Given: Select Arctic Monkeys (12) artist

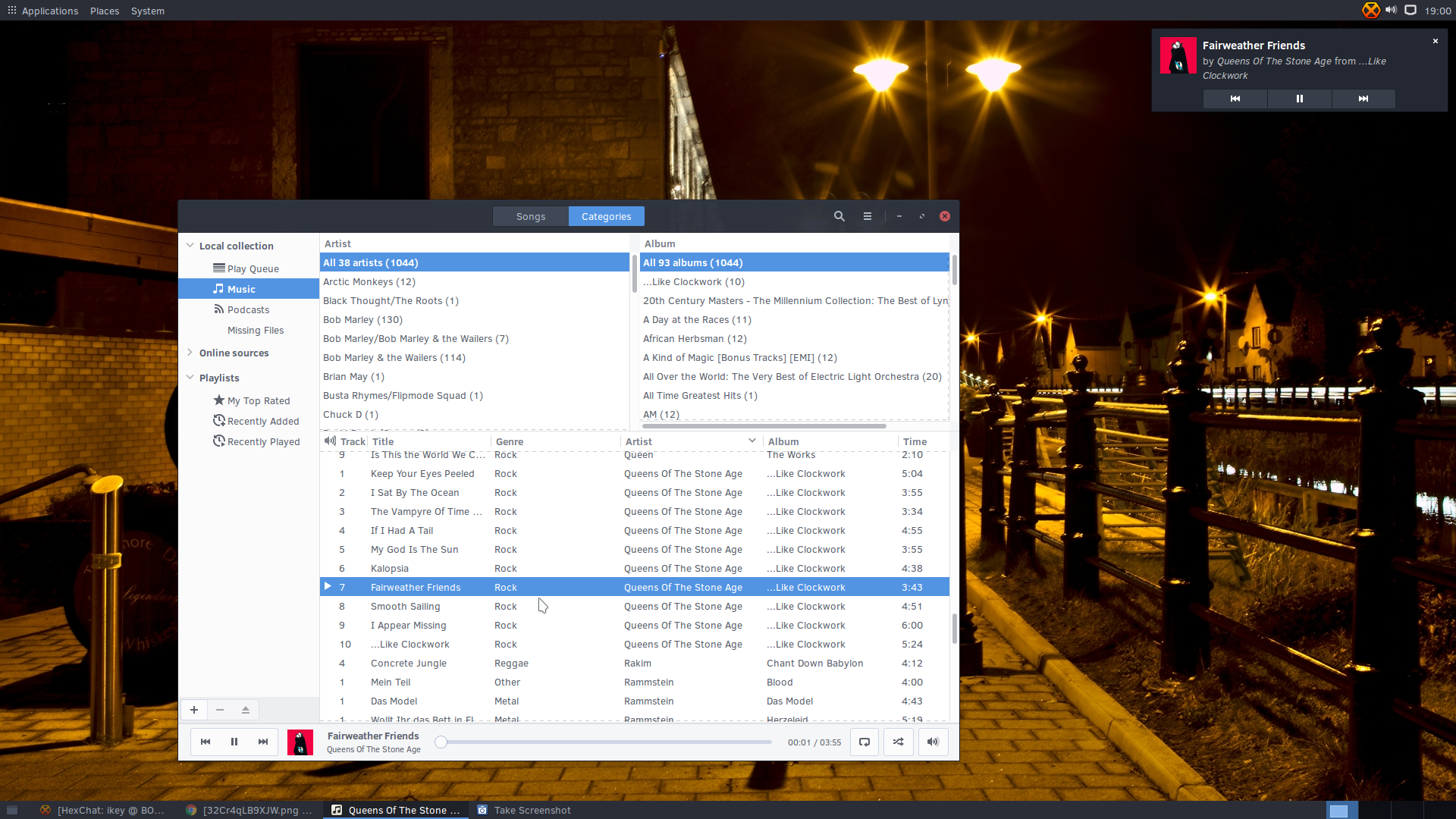Looking at the screenshot, I should pos(475,281).
